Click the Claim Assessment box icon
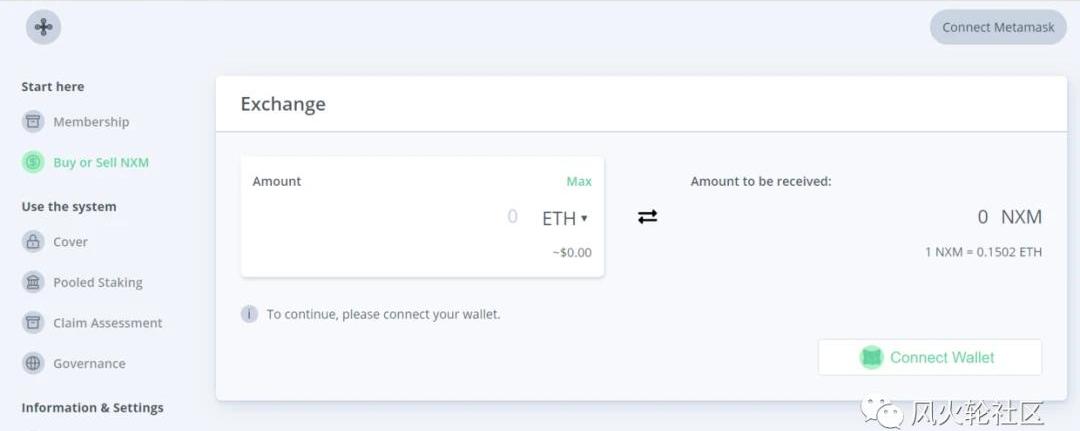This screenshot has width=1080, height=431. (33, 323)
